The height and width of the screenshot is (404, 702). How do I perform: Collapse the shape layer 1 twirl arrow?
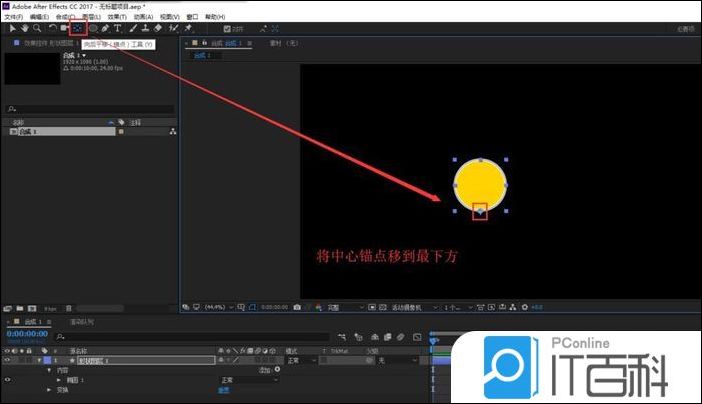click(39, 360)
